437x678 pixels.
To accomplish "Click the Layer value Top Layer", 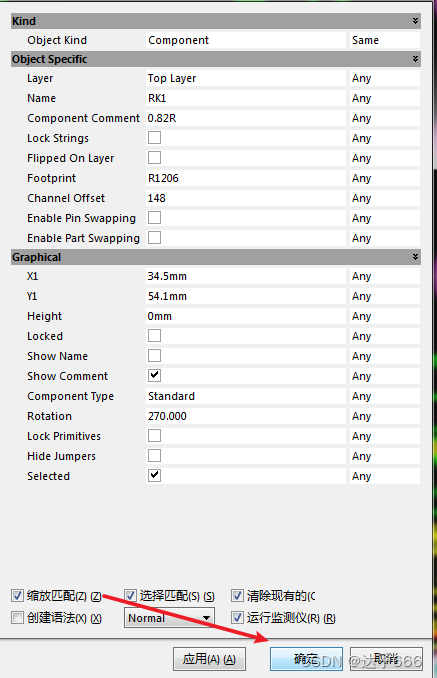I will coord(246,78).
